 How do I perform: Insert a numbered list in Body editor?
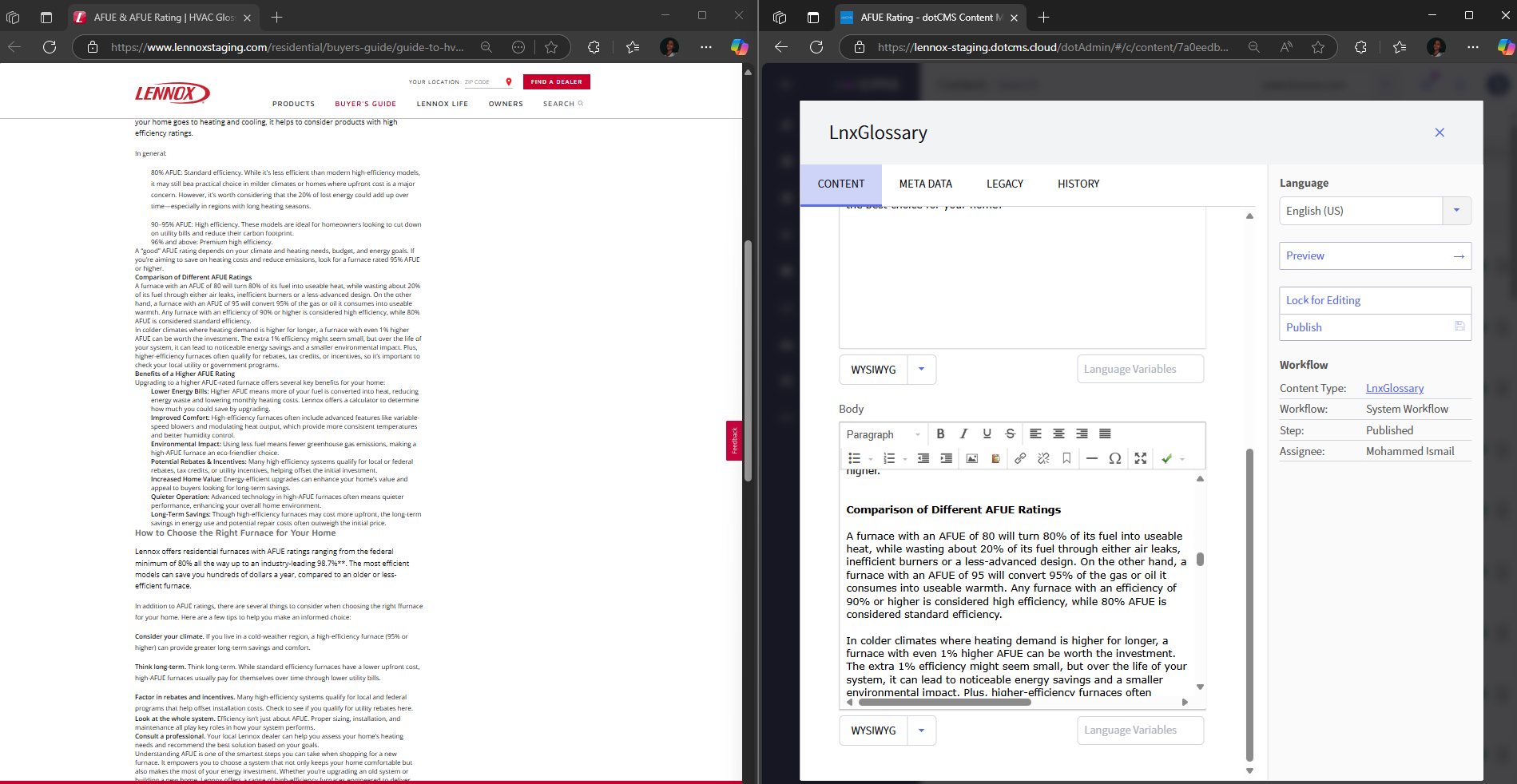click(888, 458)
